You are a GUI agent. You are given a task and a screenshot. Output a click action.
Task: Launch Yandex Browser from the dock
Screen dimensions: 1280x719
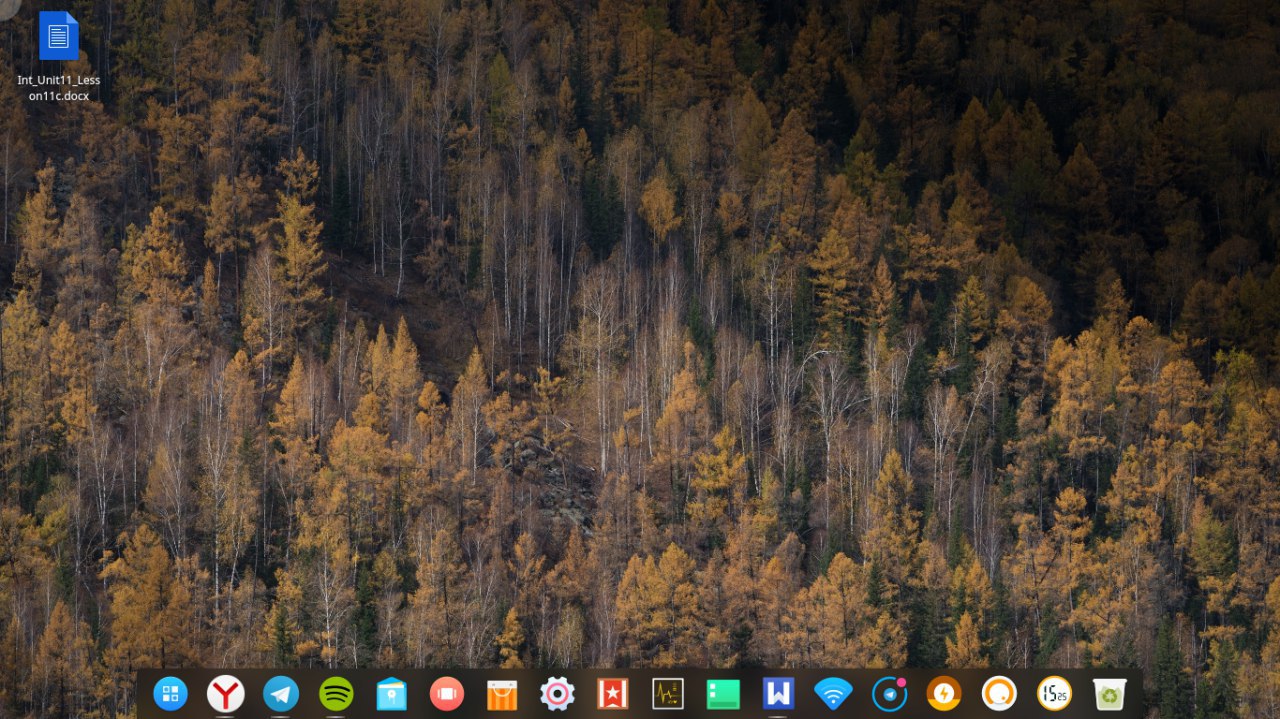(226, 693)
